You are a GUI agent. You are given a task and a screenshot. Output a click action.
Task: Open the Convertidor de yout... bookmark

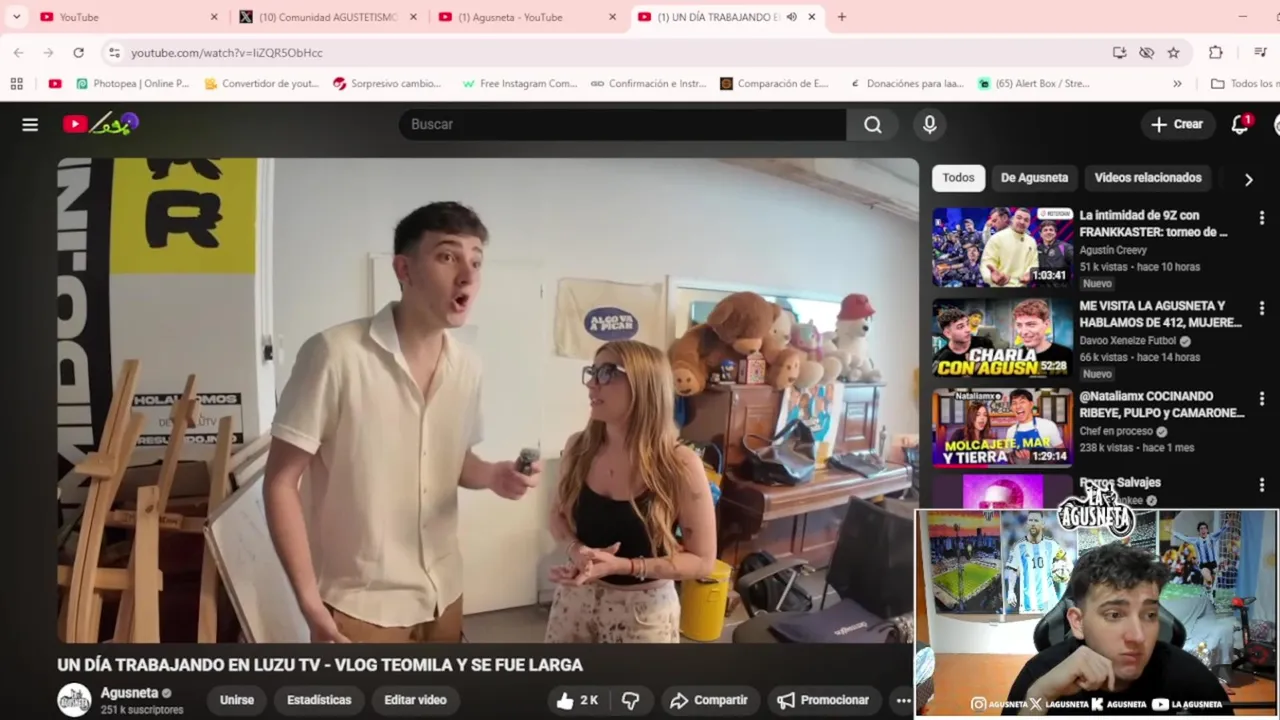pyautogui.click(x=261, y=83)
